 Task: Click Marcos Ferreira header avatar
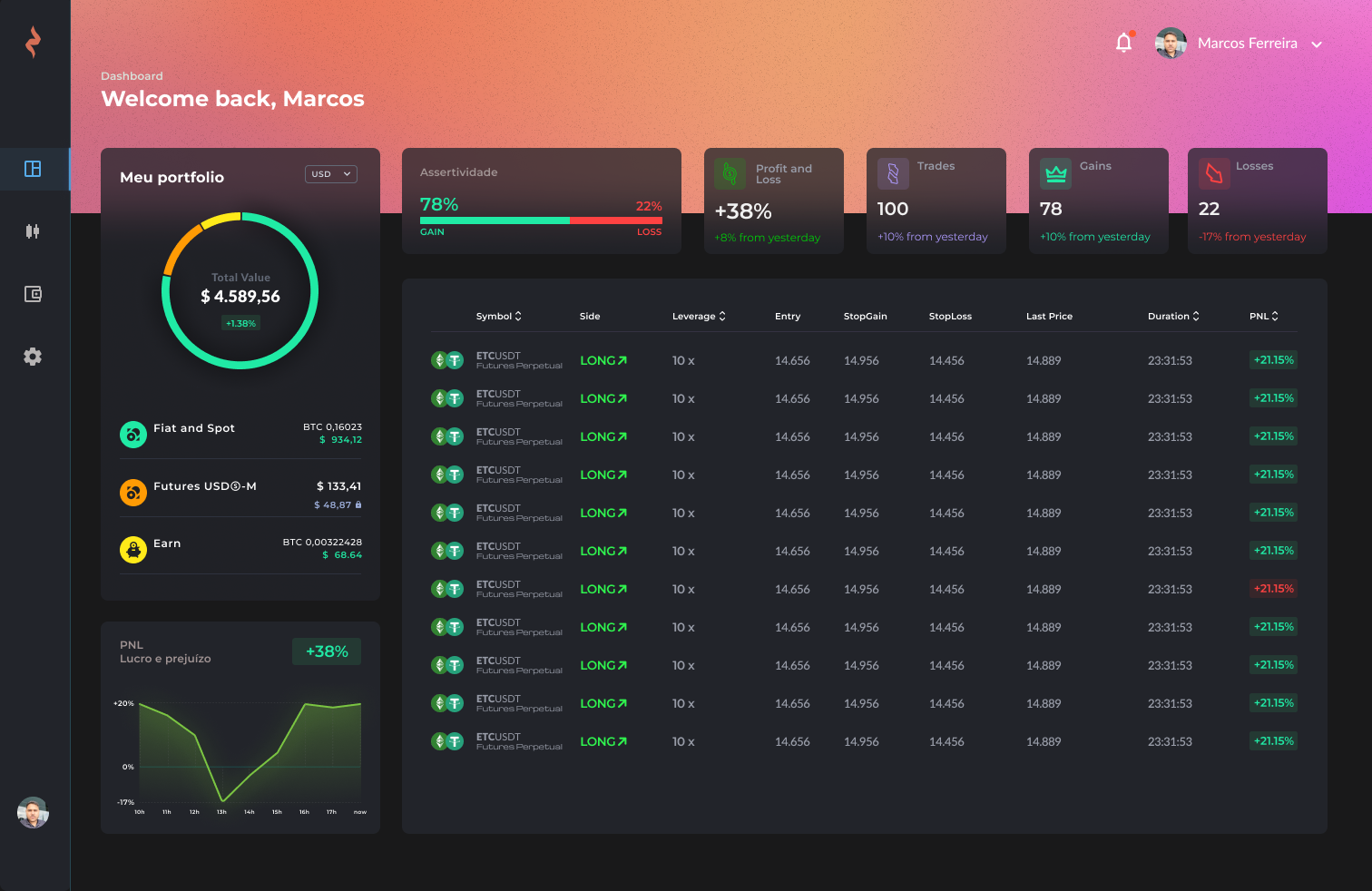coord(1171,43)
